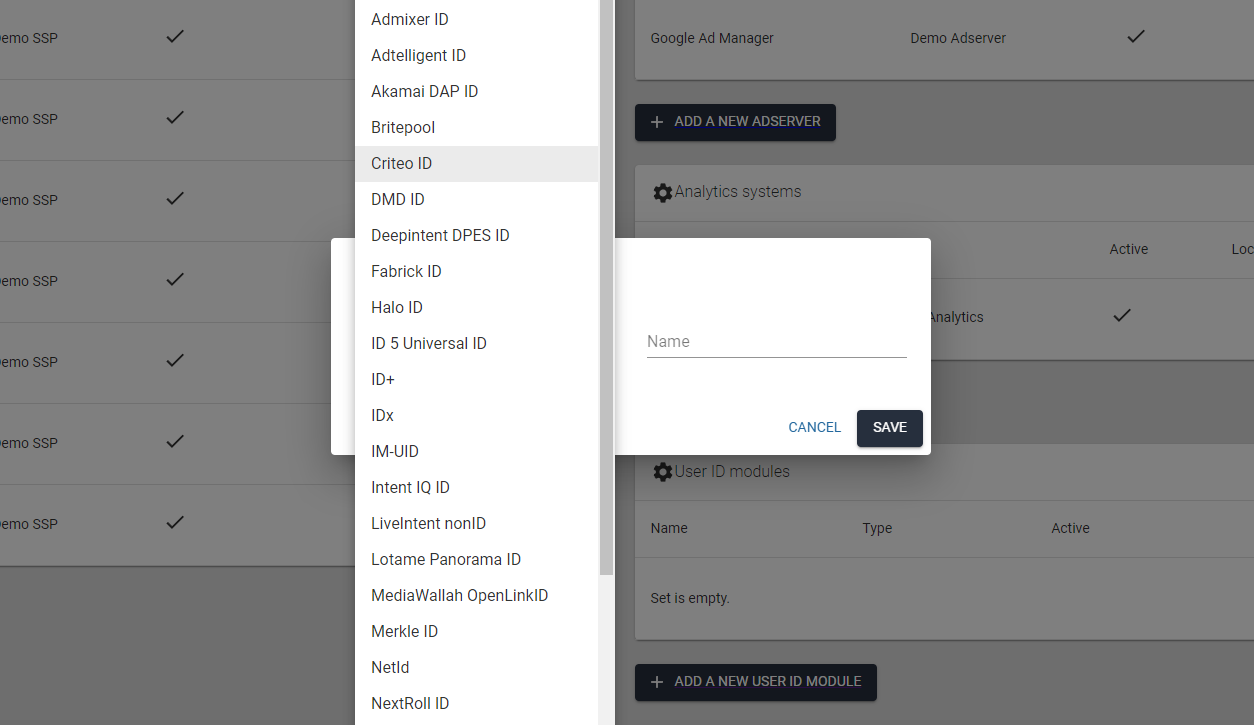The height and width of the screenshot is (725, 1254).
Task: Click Active column header in User ID table
Action: click(1070, 528)
